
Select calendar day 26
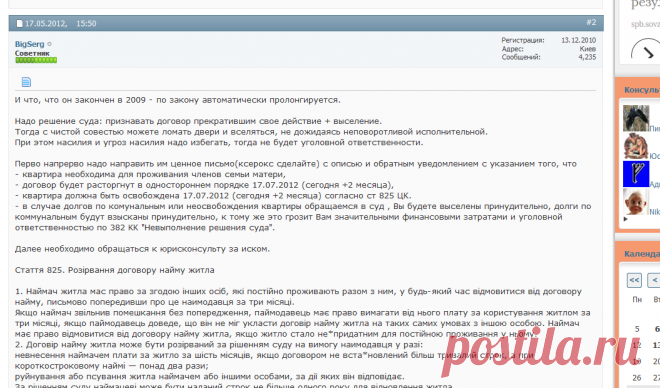point(637,378)
